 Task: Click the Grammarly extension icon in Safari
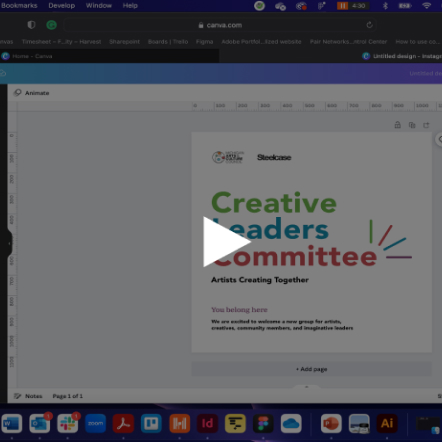point(51,25)
